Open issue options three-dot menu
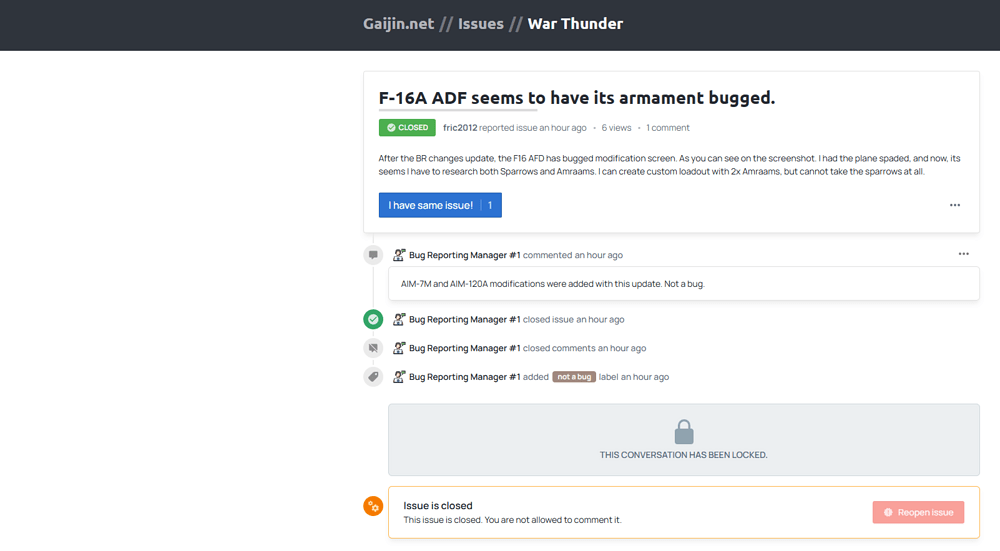 tap(955, 205)
